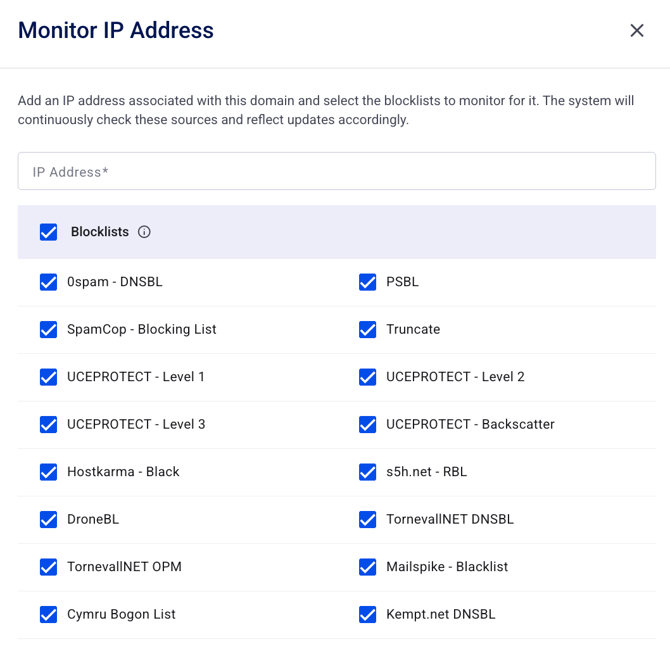The width and height of the screenshot is (670, 656).
Task: Uncheck the PSBL blocklist checkbox
Action: pos(368,282)
